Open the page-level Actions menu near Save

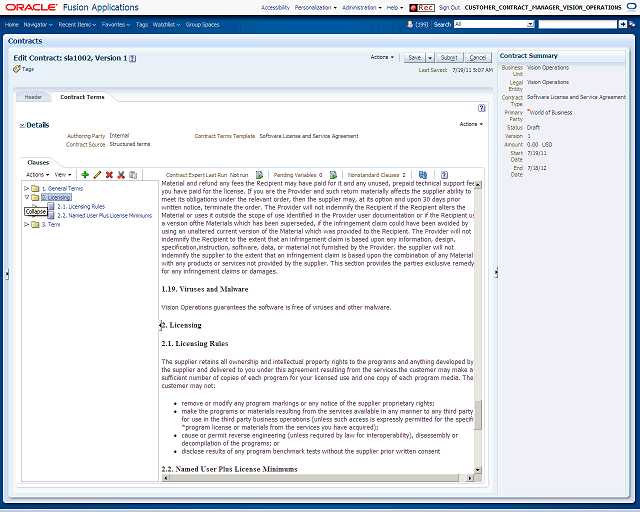pyautogui.click(x=382, y=57)
